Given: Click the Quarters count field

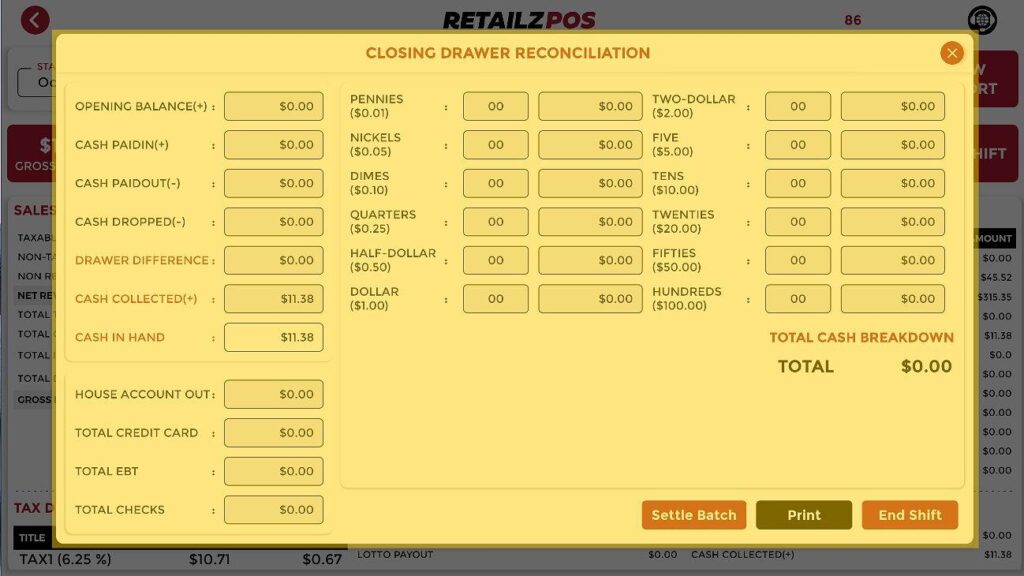Looking at the screenshot, I should pyautogui.click(x=495, y=222).
